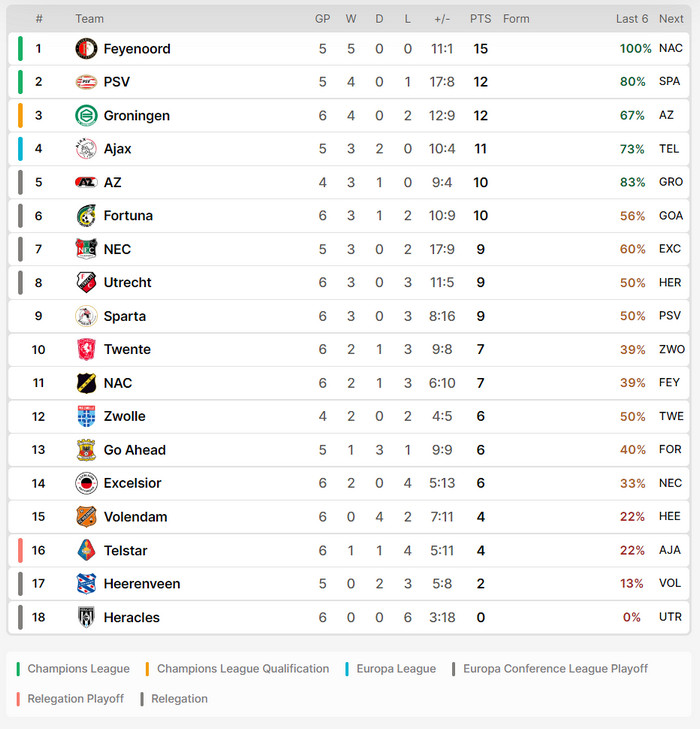
Task: Click the Fortuna club crest
Action: tap(86, 216)
